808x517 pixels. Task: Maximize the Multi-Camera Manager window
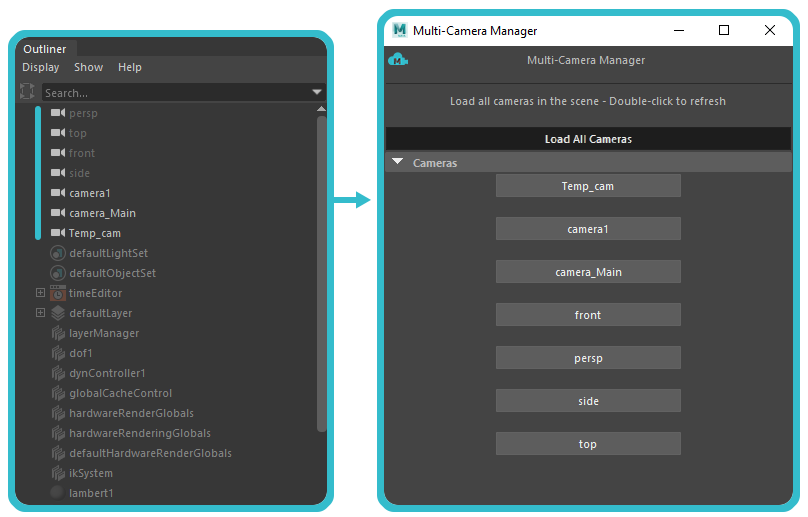coord(724,30)
